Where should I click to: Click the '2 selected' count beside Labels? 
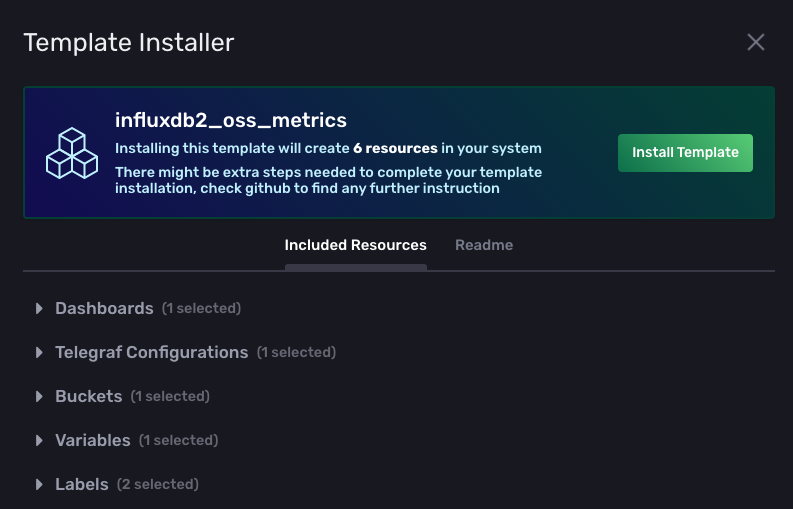(158, 485)
